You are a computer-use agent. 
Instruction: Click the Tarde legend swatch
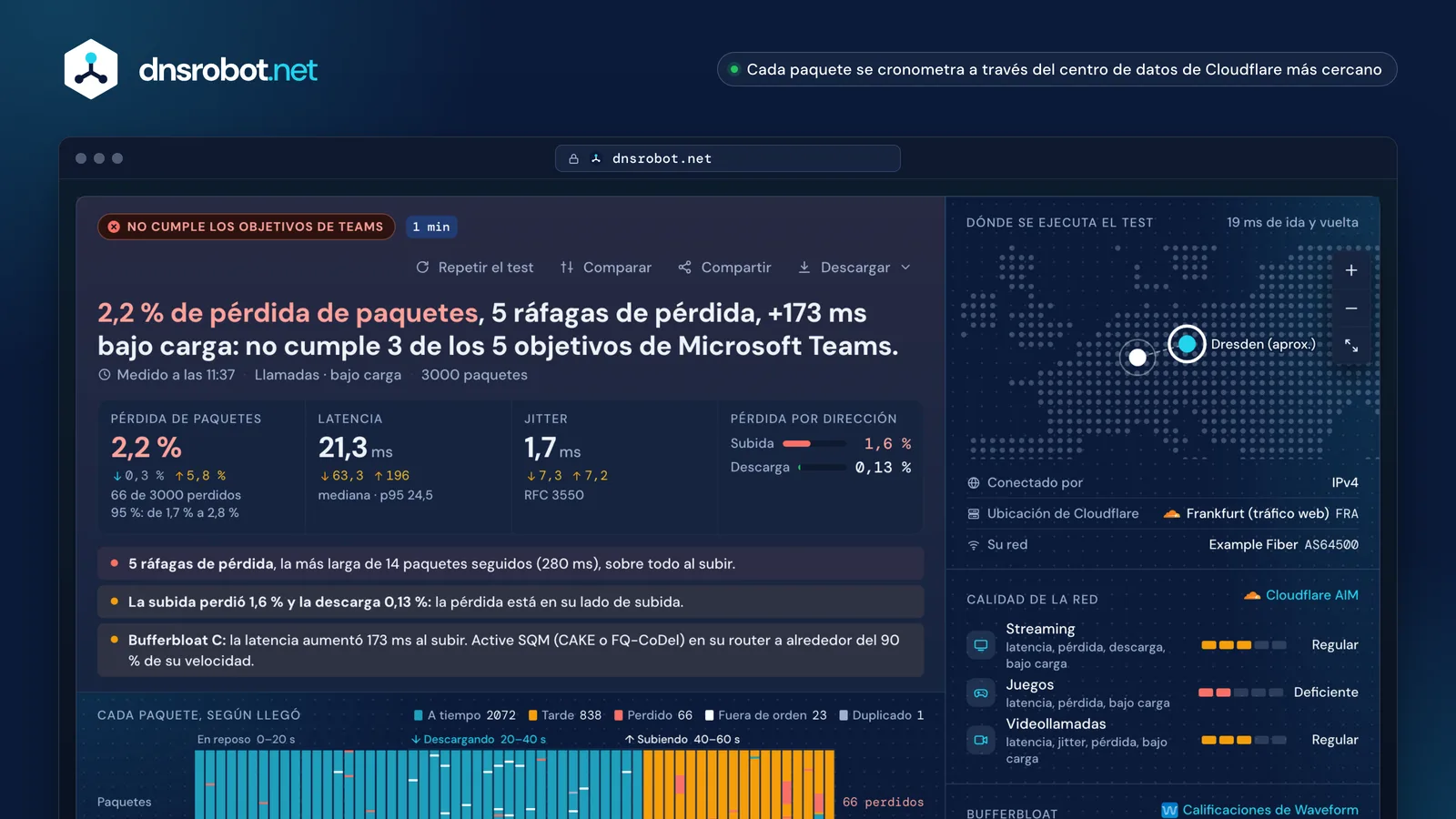click(533, 715)
